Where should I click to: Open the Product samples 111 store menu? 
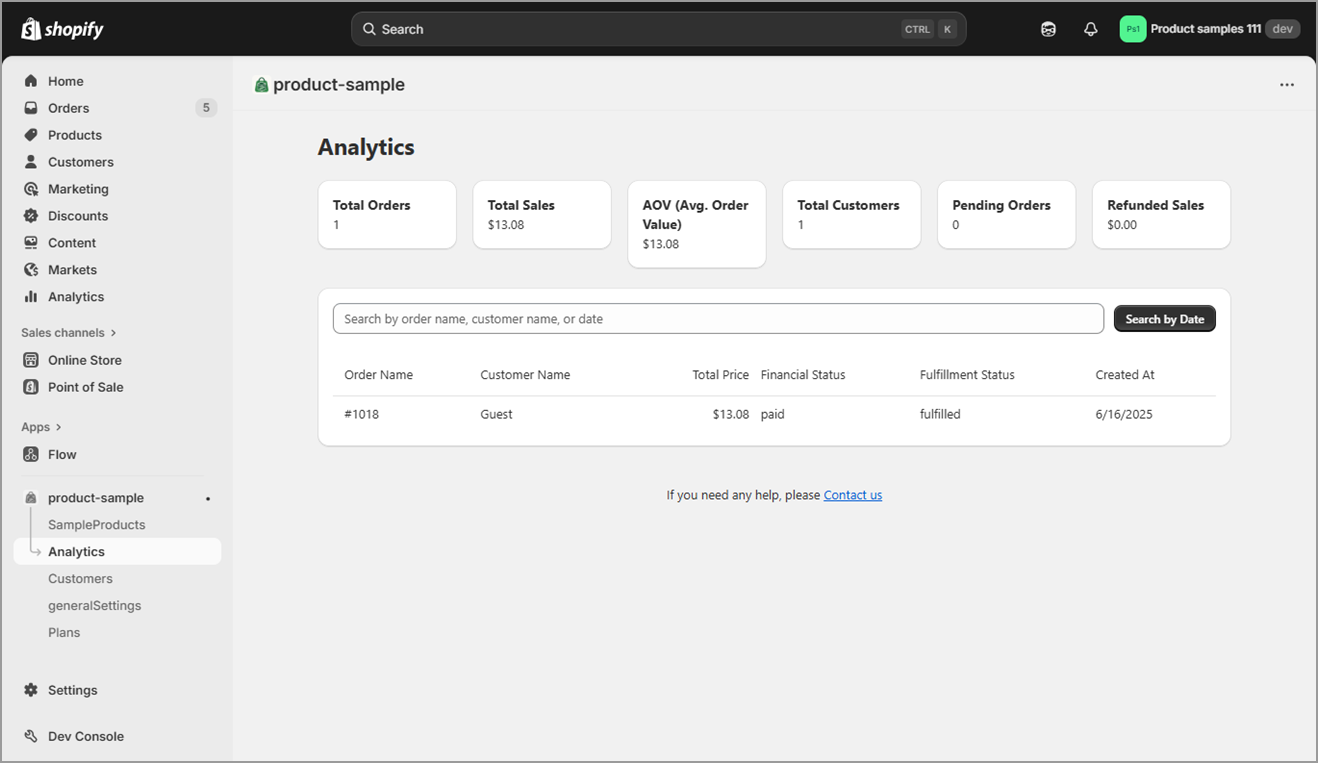1209,29
